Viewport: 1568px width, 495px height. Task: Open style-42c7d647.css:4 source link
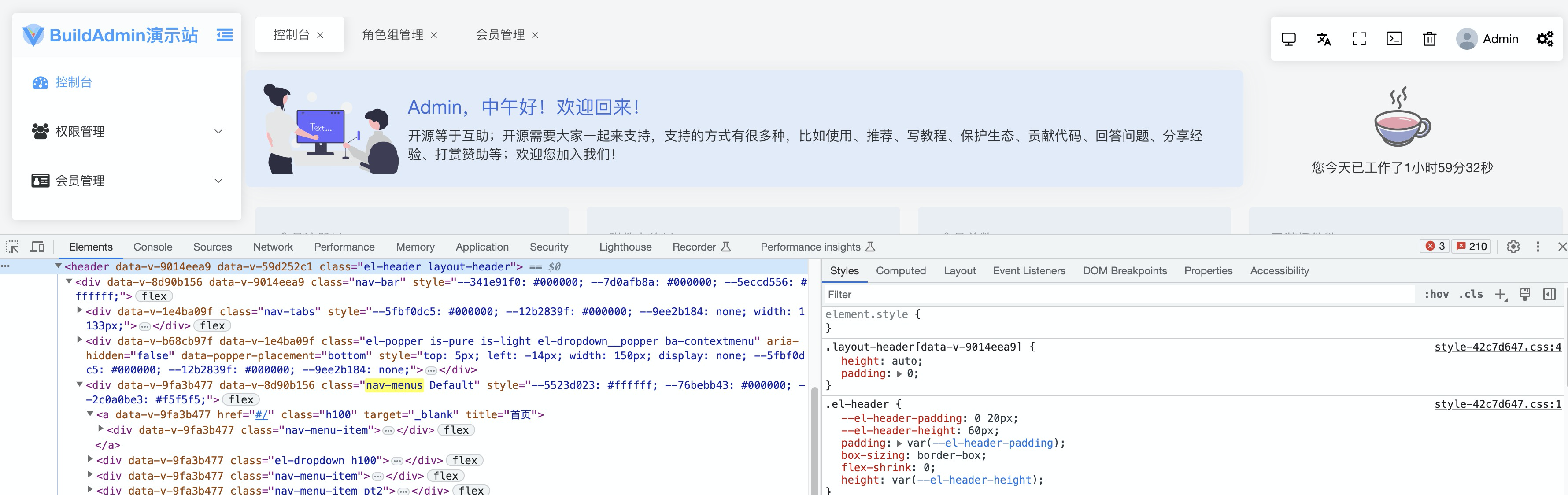(1497, 347)
